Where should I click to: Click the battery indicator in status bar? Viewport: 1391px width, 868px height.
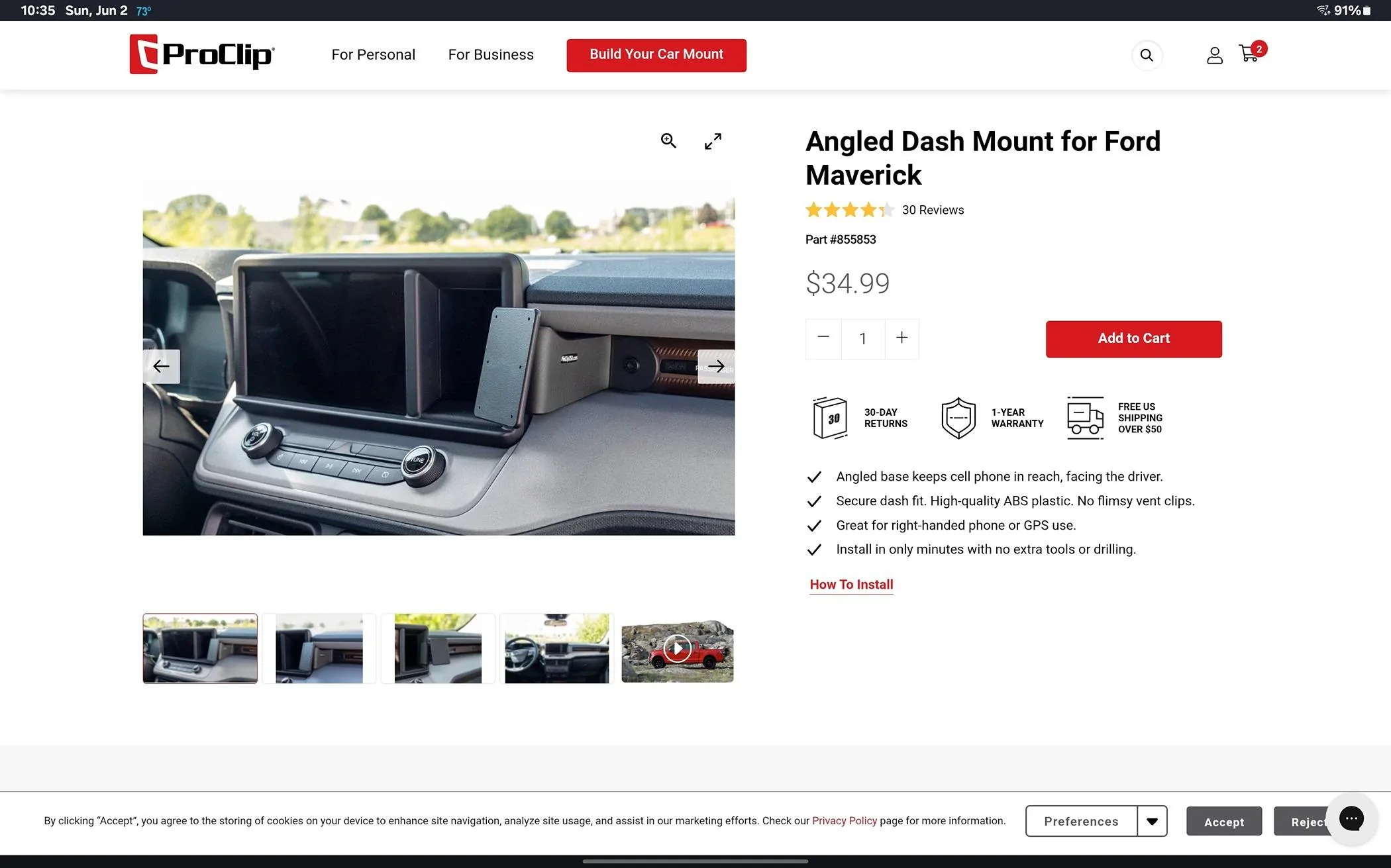point(1366,11)
